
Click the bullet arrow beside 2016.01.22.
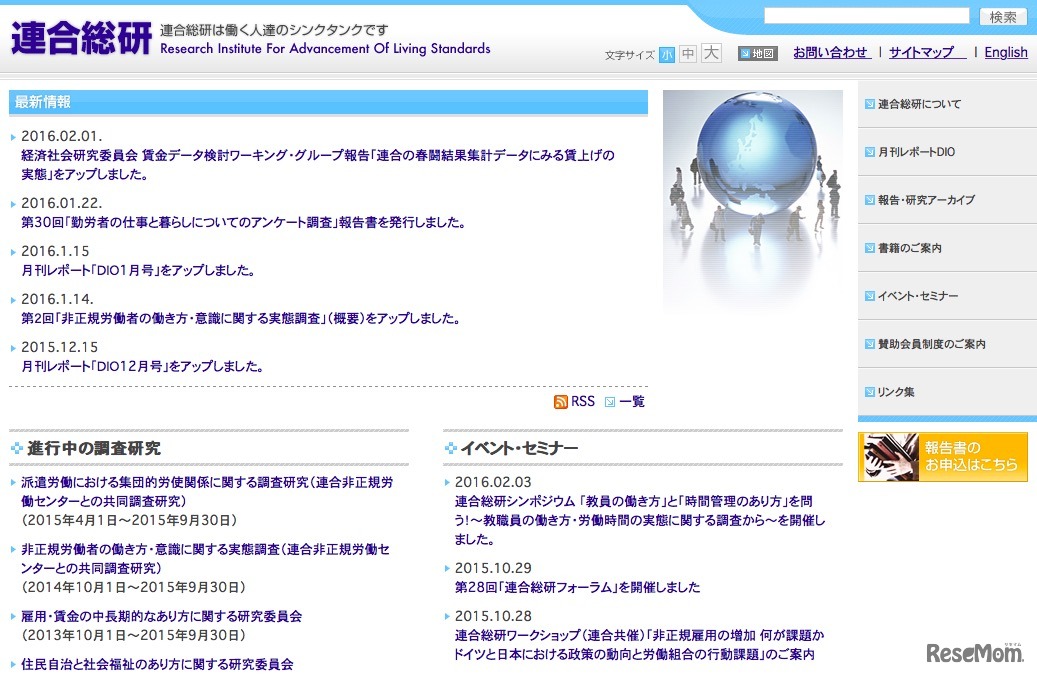pos(13,204)
